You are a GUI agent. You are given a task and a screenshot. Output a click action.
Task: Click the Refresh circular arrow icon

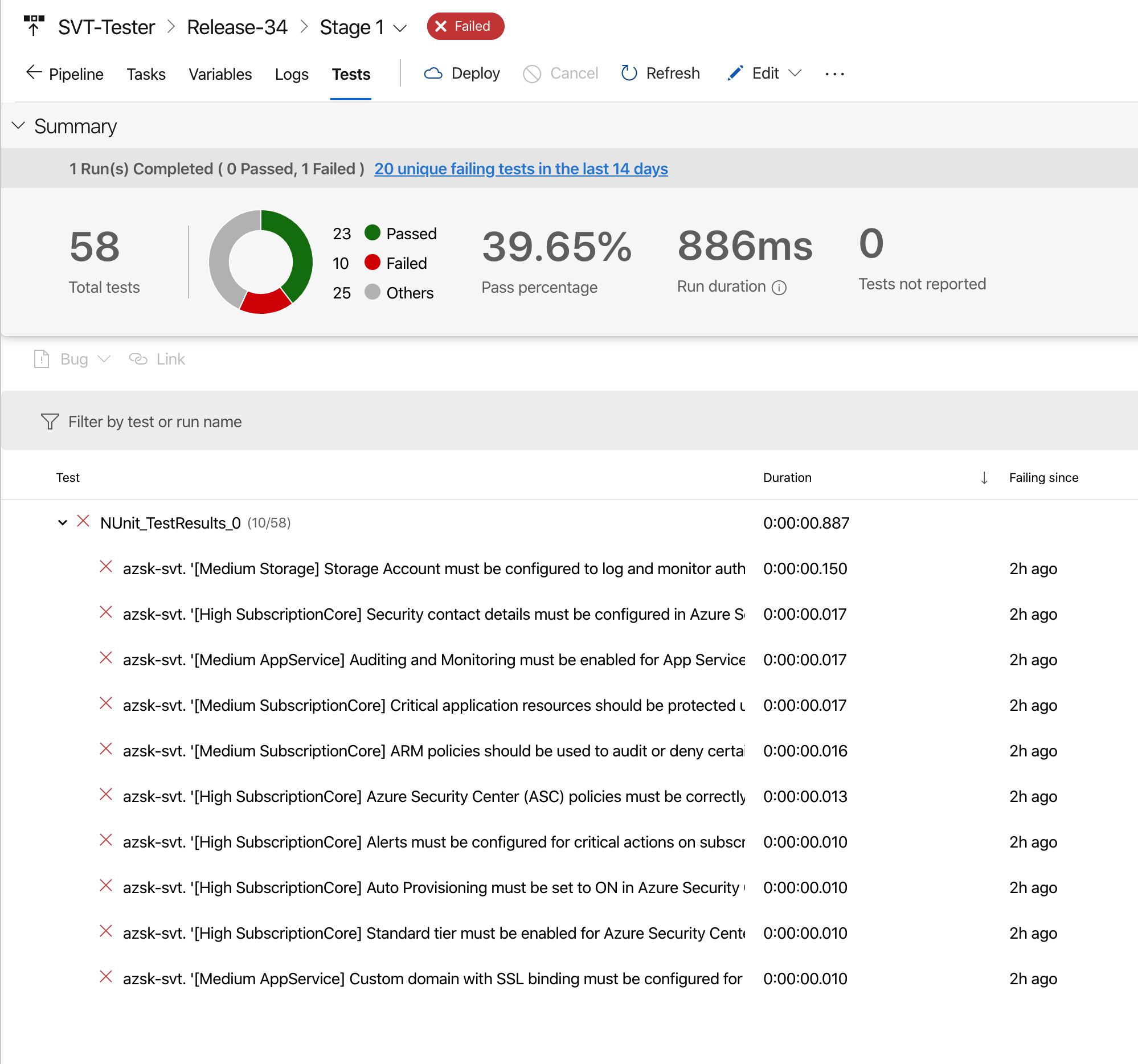tap(629, 73)
